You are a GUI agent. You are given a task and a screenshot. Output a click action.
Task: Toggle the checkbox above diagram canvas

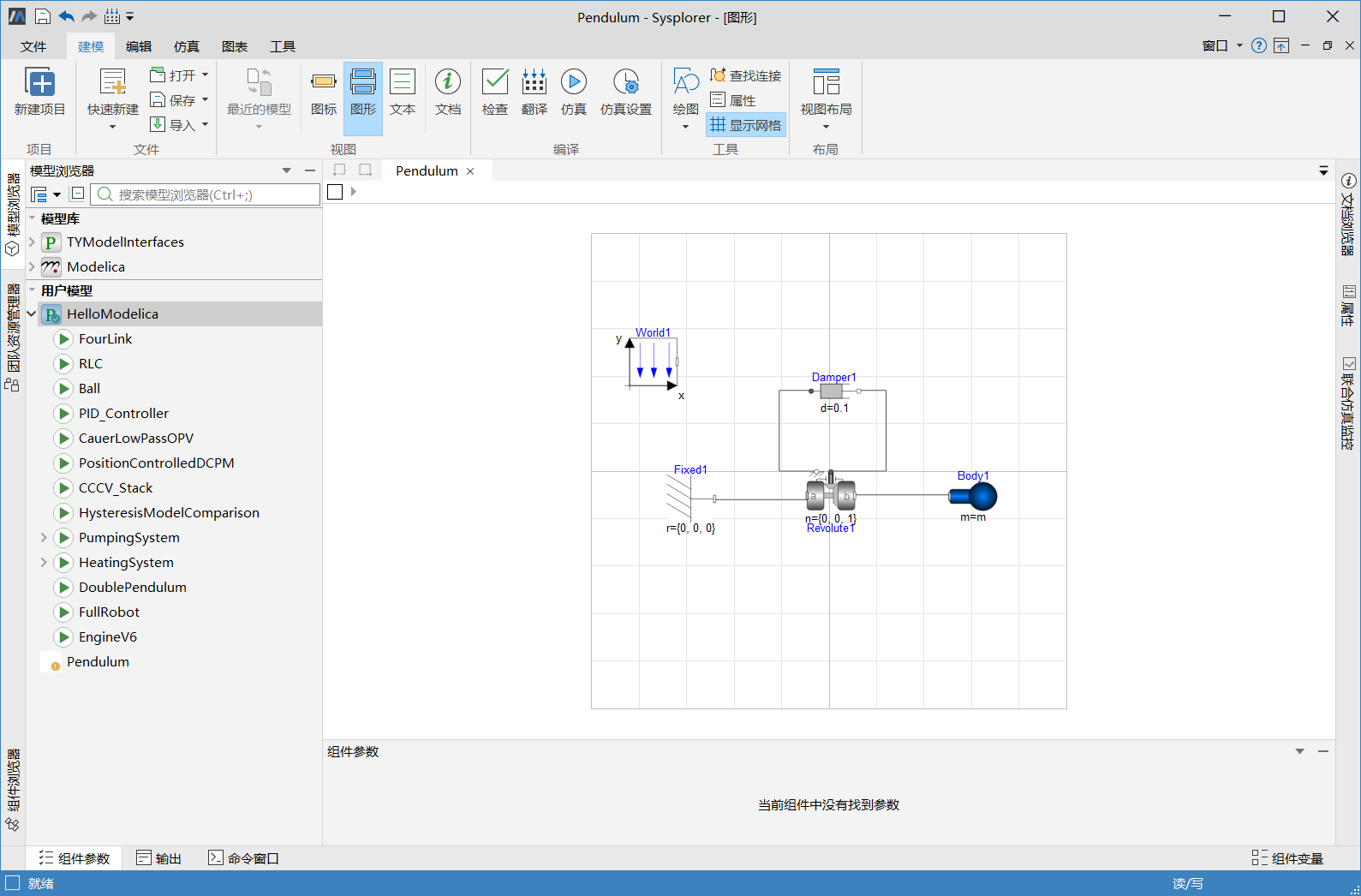click(335, 192)
